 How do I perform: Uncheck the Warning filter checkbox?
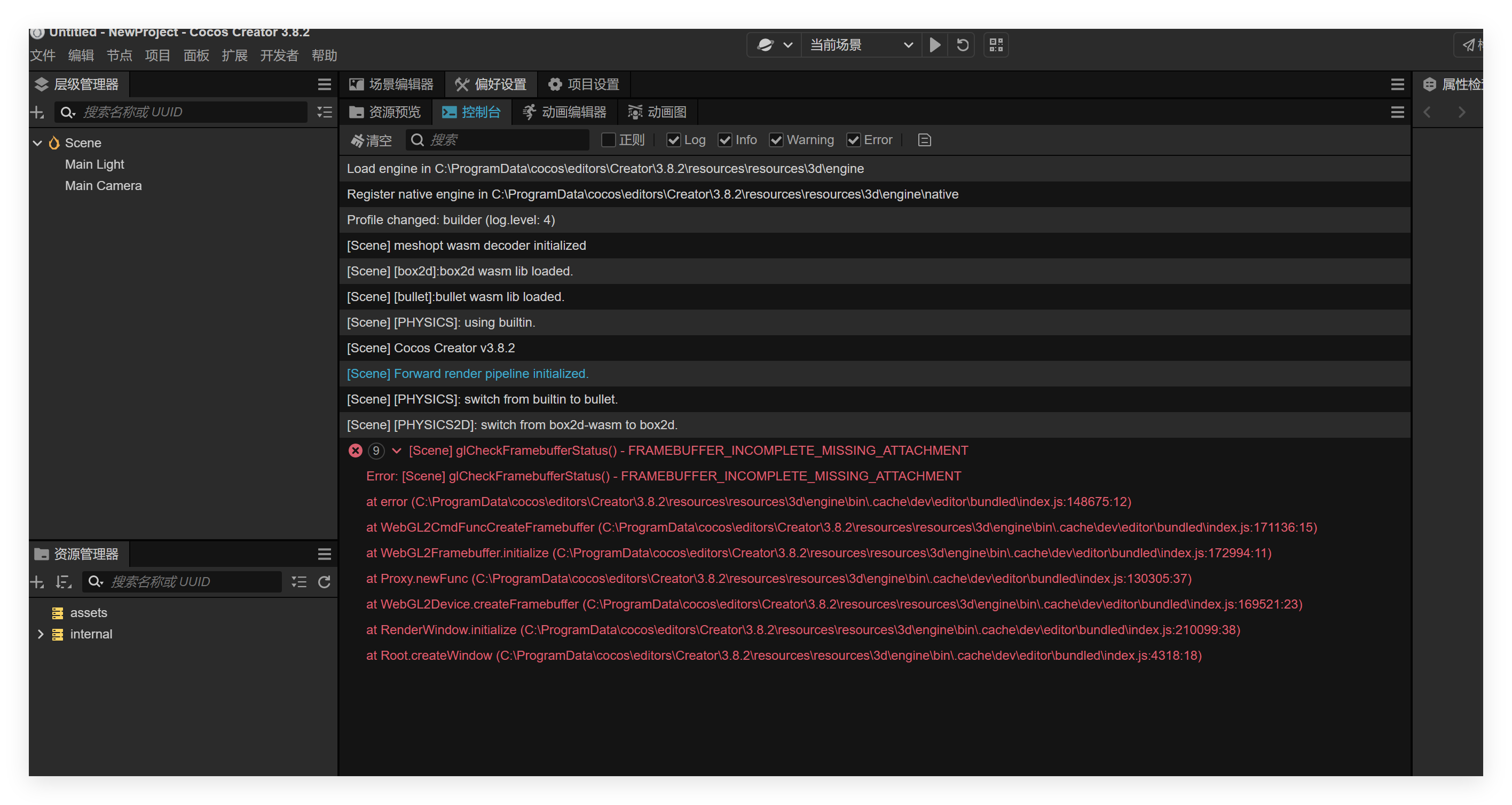click(x=776, y=140)
